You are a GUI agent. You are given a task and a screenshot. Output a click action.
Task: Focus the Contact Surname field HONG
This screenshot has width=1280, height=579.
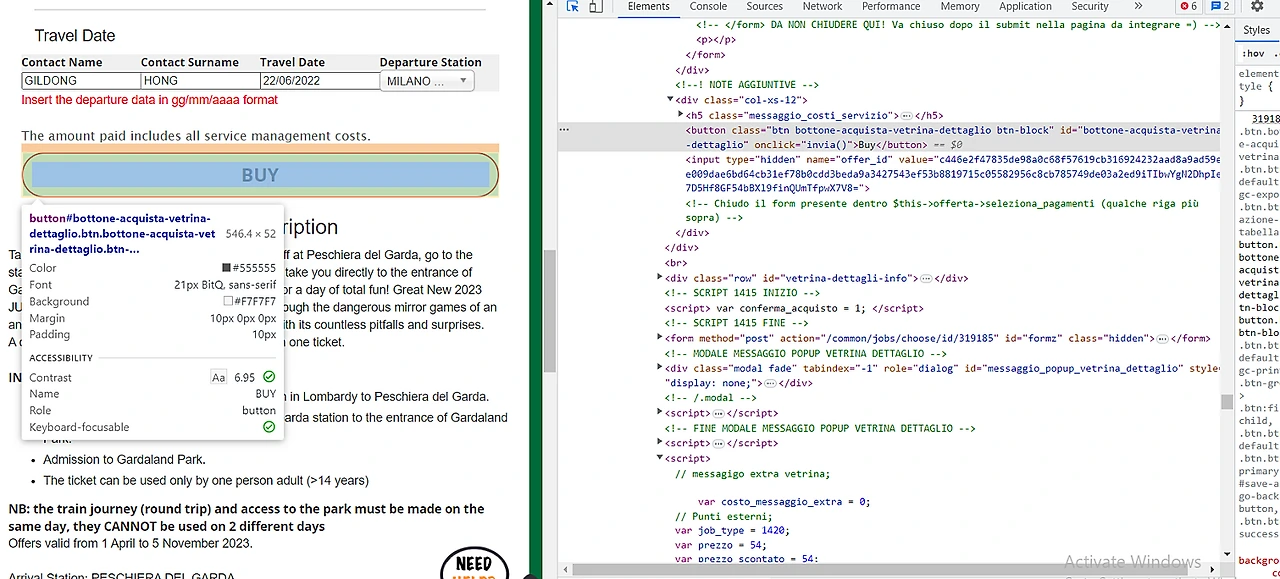coord(200,81)
